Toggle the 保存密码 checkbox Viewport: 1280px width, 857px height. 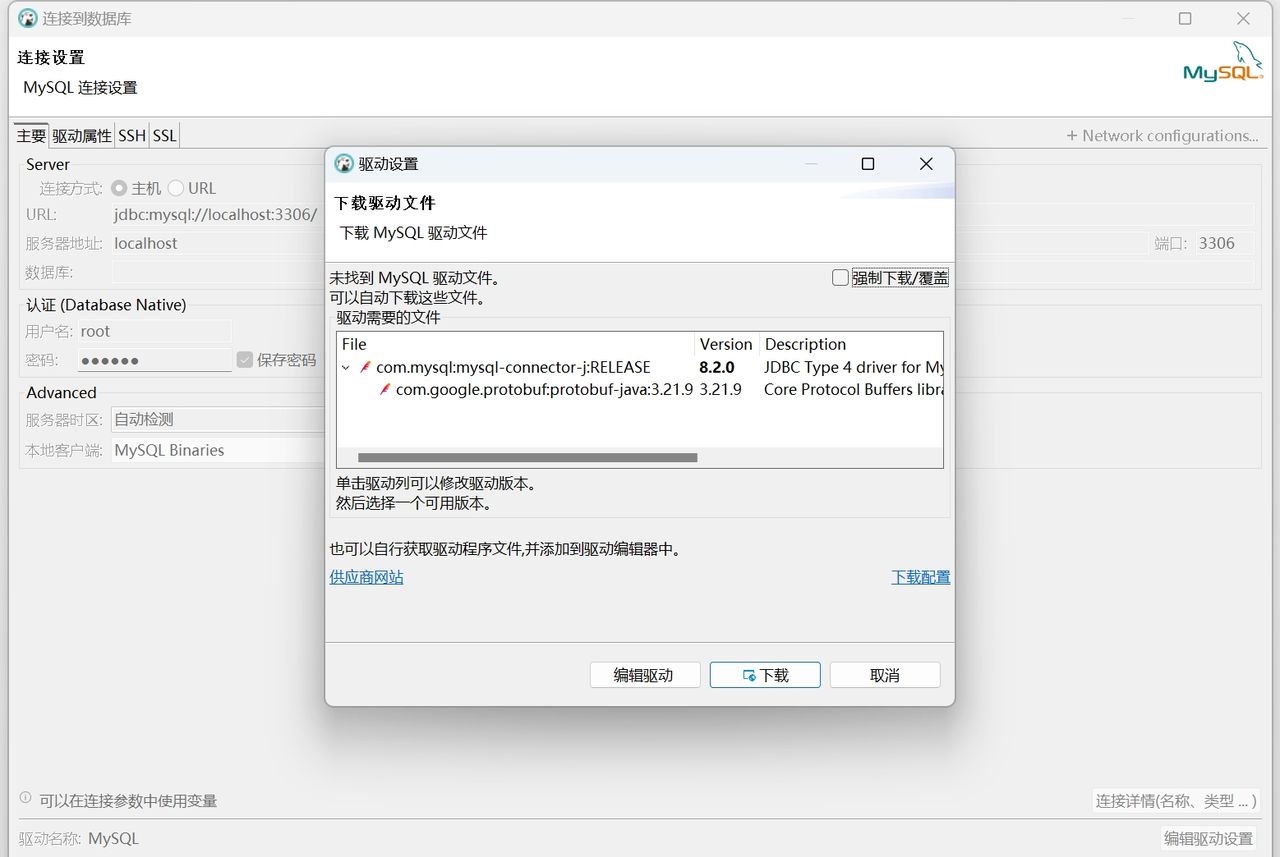[x=245, y=359]
